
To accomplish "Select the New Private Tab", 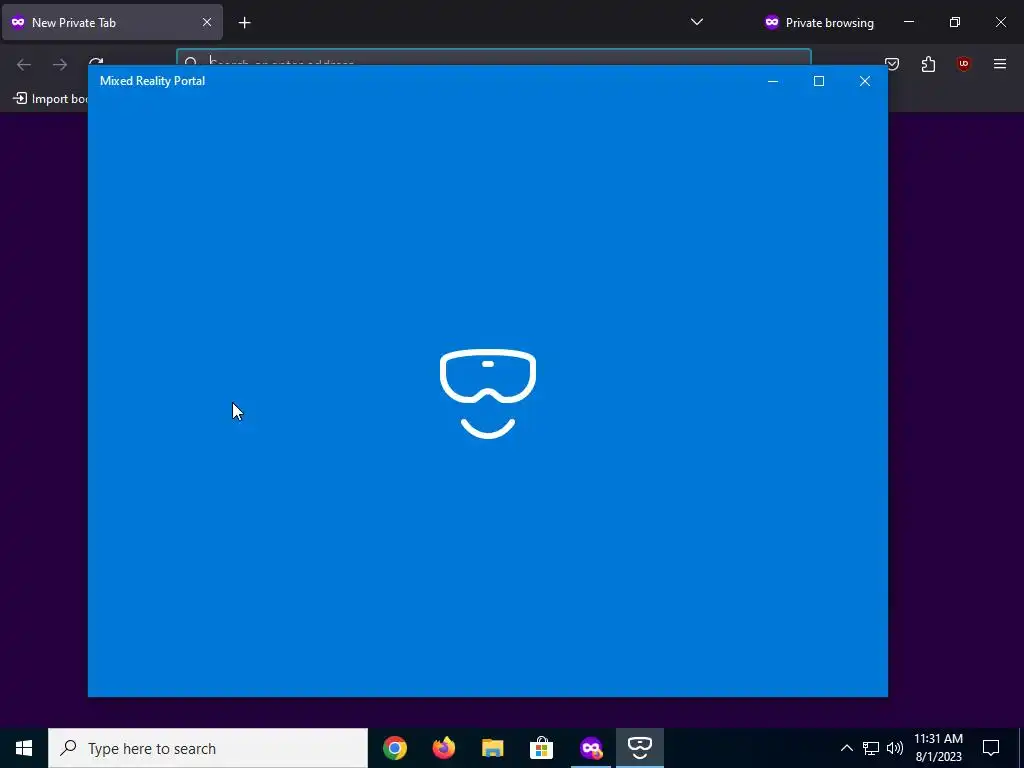I will (x=112, y=23).
